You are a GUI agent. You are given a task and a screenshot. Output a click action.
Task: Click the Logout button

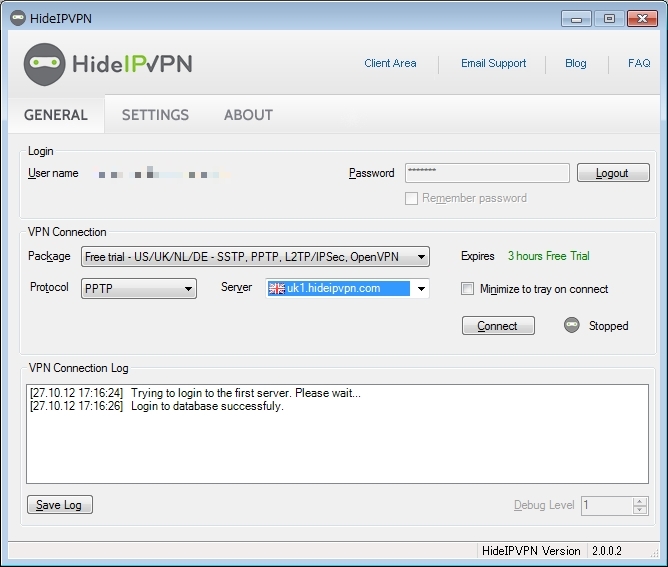613,173
